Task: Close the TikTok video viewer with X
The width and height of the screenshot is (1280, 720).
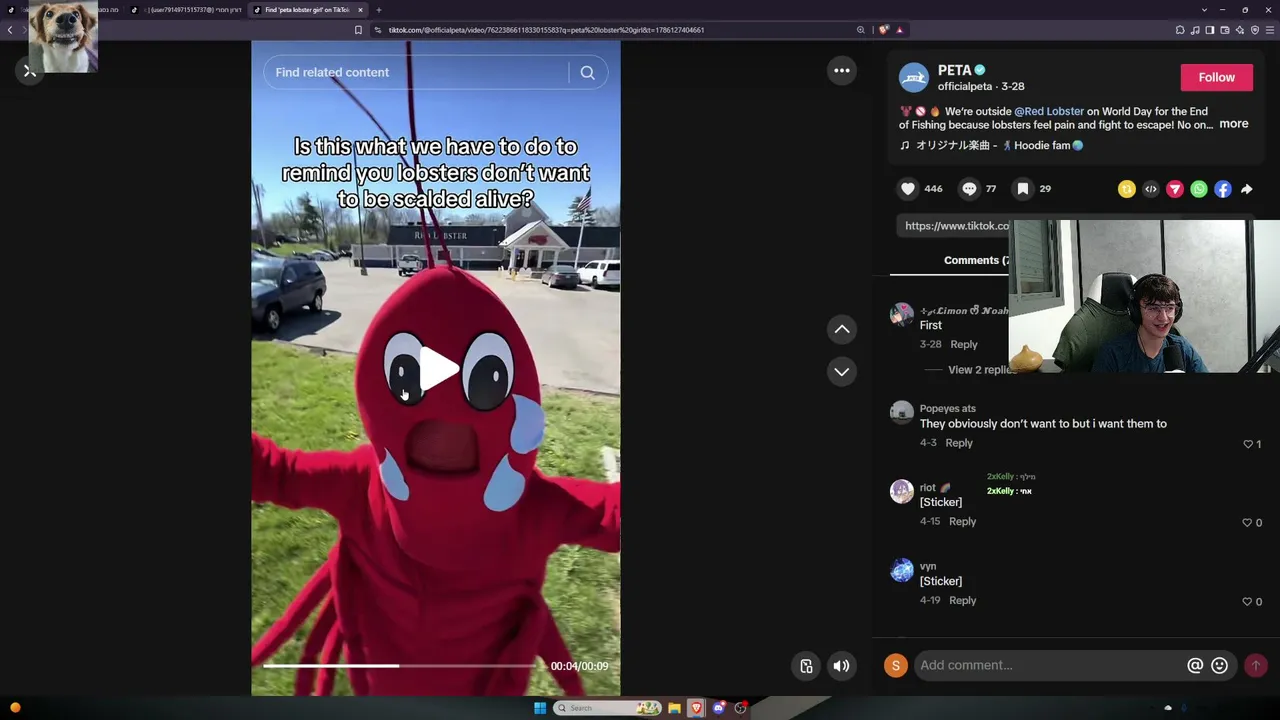Action: [29, 71]
